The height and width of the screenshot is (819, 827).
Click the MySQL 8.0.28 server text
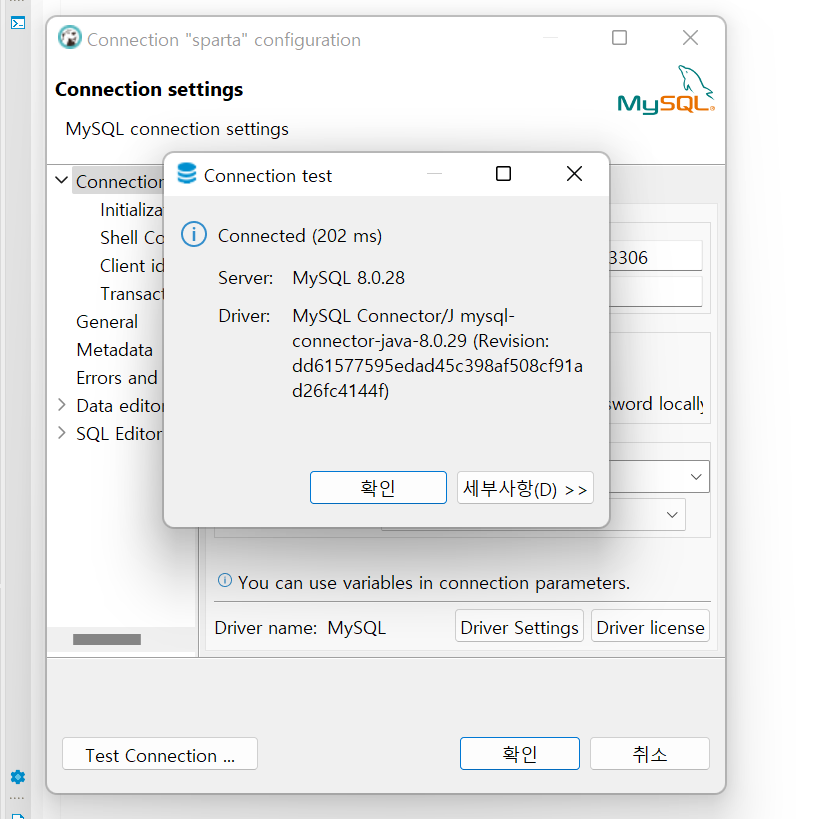pos(349,278)
